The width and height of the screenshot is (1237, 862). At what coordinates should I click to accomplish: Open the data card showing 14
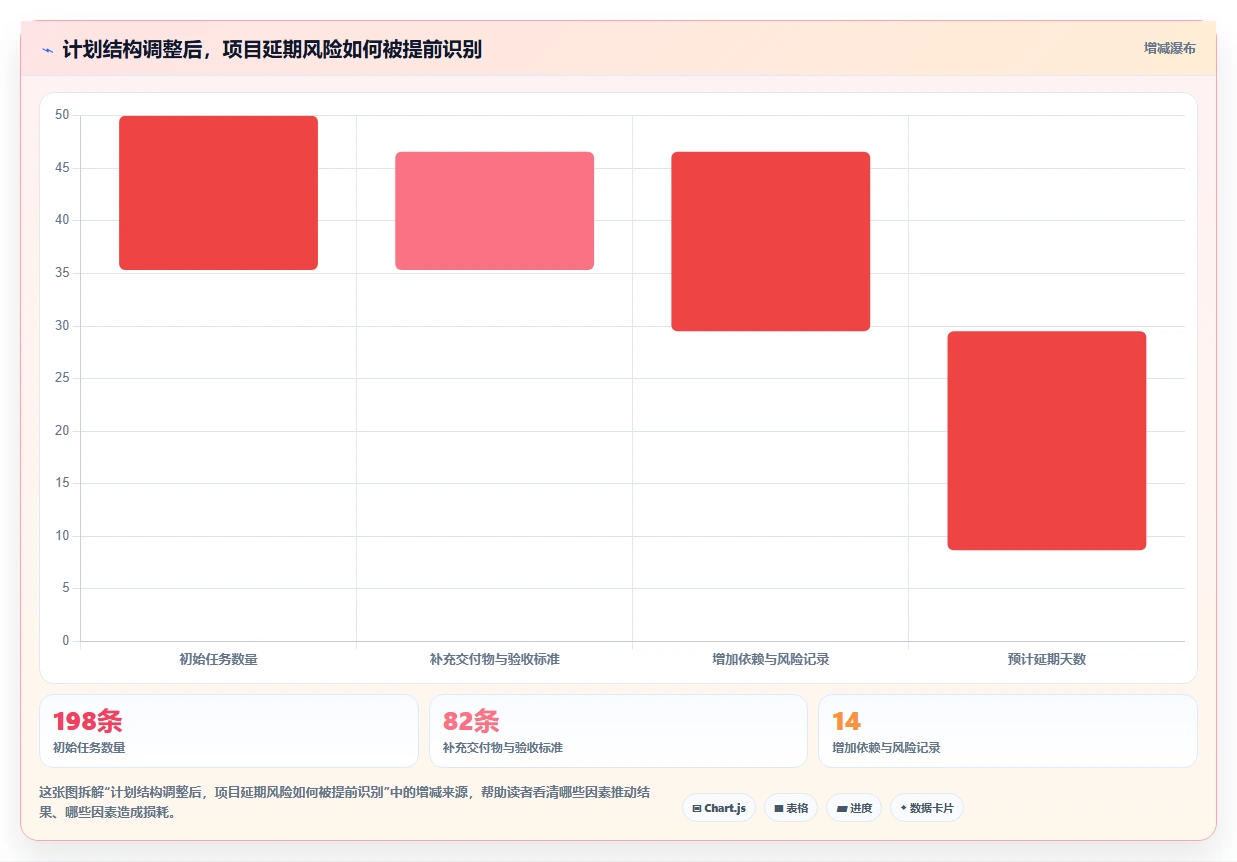(1008, 731)
